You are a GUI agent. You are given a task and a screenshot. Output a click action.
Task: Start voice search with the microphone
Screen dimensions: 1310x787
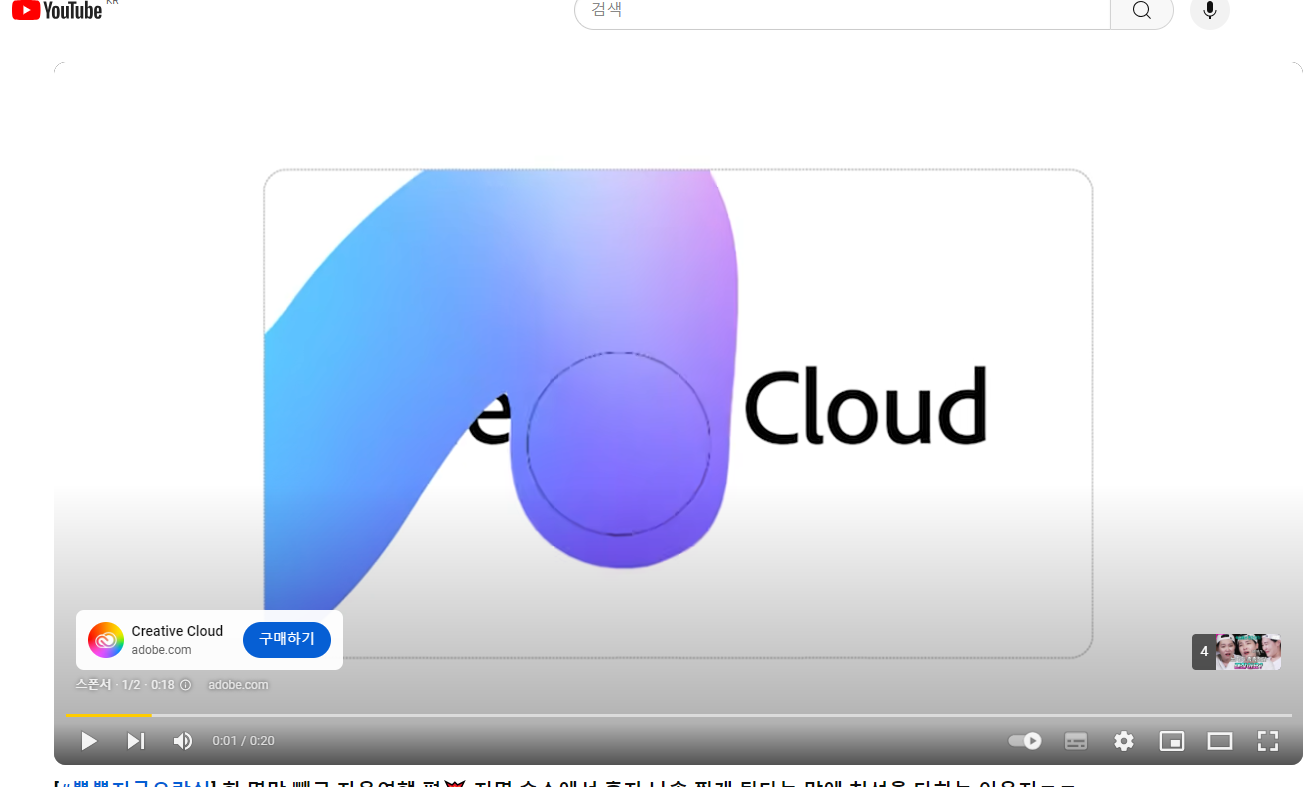[x=1210, y=10]
